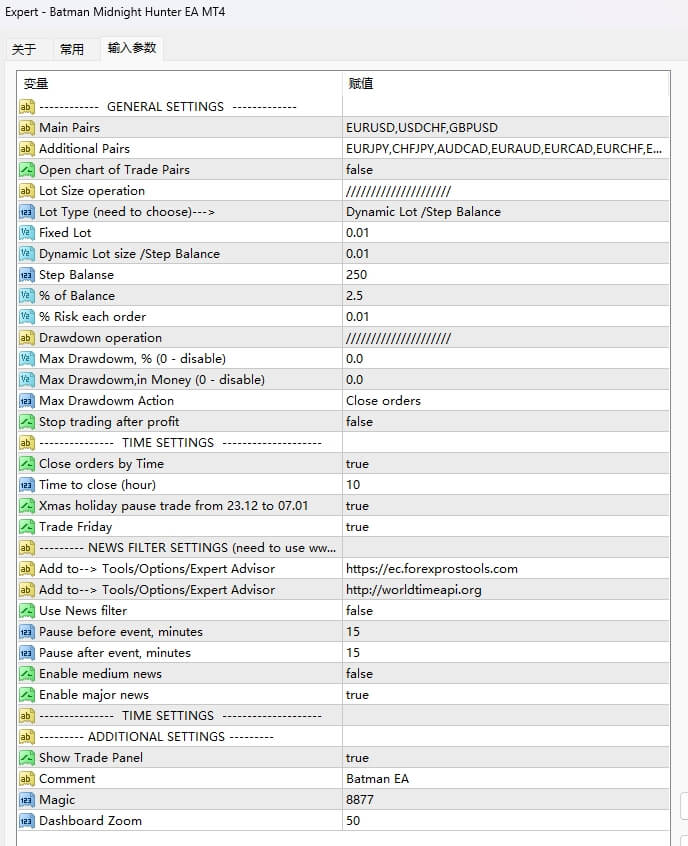Click the integer icon beside Time to close (hour)
The height and width of the screenshot is (846, 688).
click(26, 485)
